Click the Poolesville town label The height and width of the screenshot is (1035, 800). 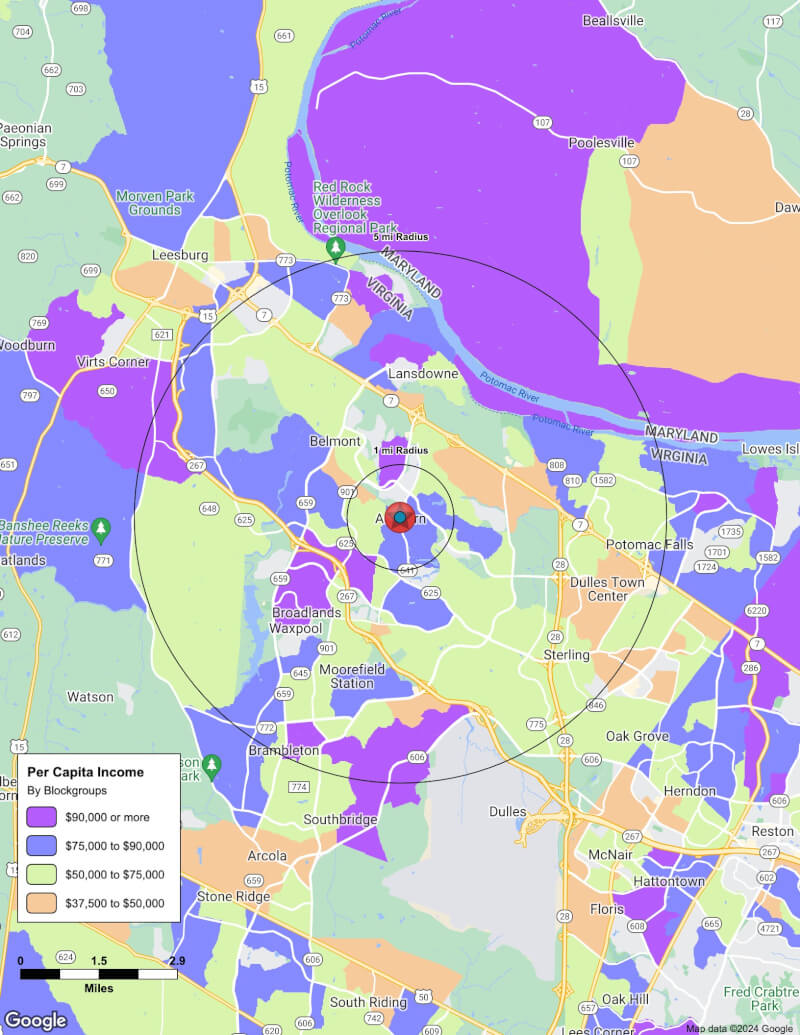click(x=602, y=143)
